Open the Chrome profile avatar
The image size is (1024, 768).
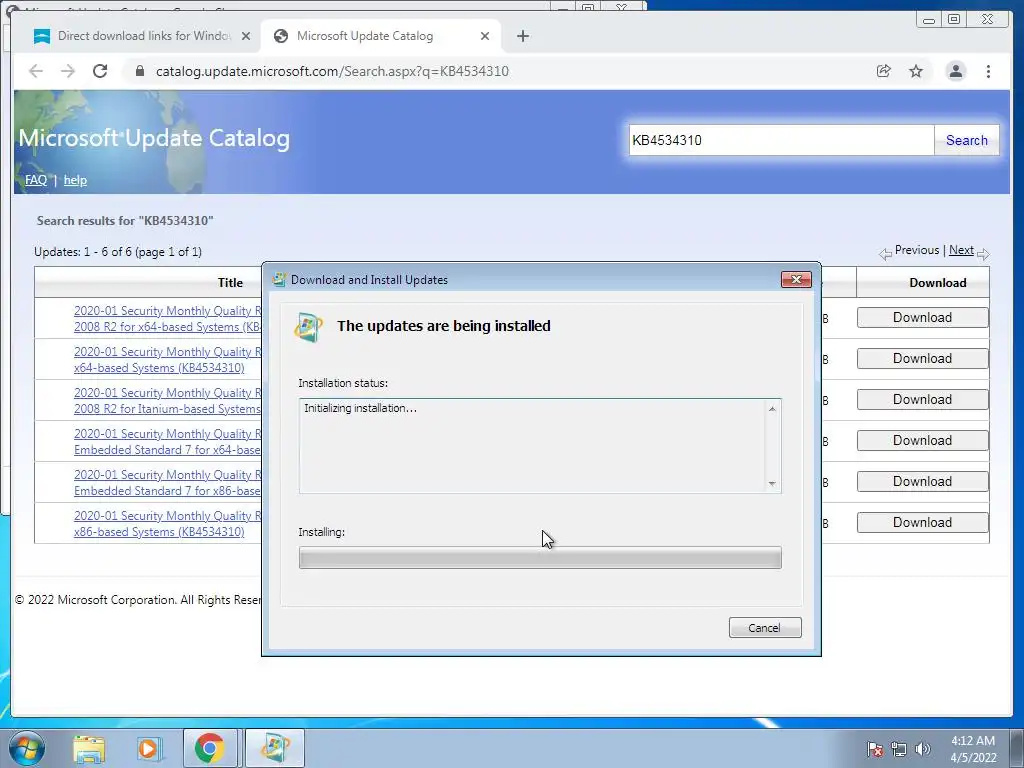point(955,71)
